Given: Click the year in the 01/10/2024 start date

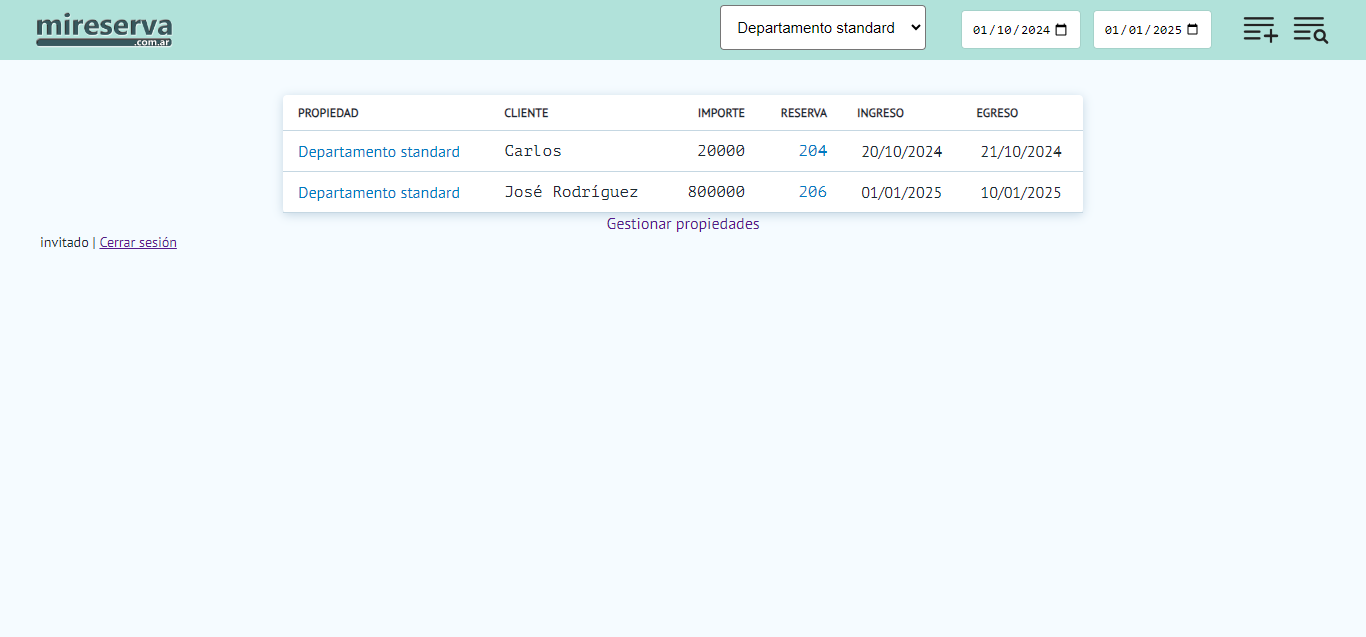Looking at the screenshot, I should tap(1035, 30).
